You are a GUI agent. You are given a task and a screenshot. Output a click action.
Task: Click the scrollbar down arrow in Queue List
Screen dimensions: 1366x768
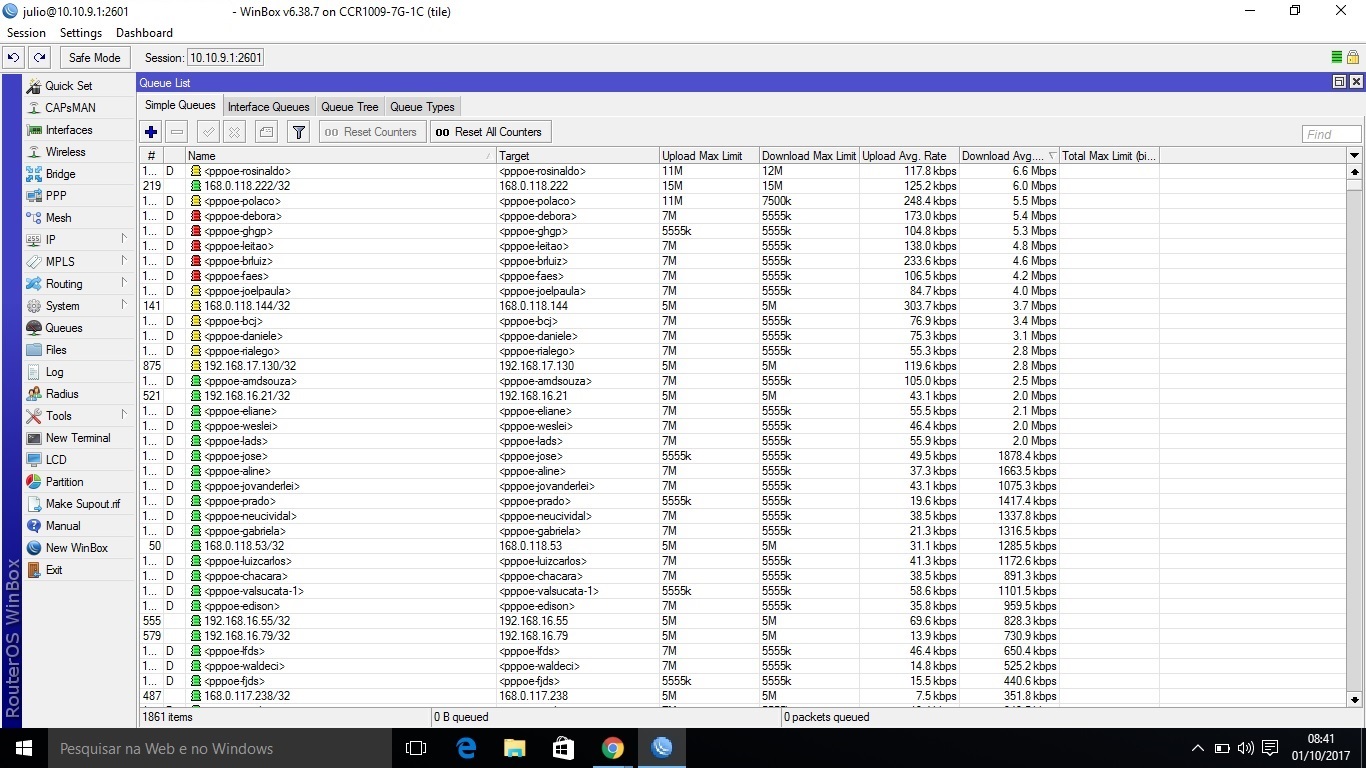pyautogui.click(x=1355, y=700)
